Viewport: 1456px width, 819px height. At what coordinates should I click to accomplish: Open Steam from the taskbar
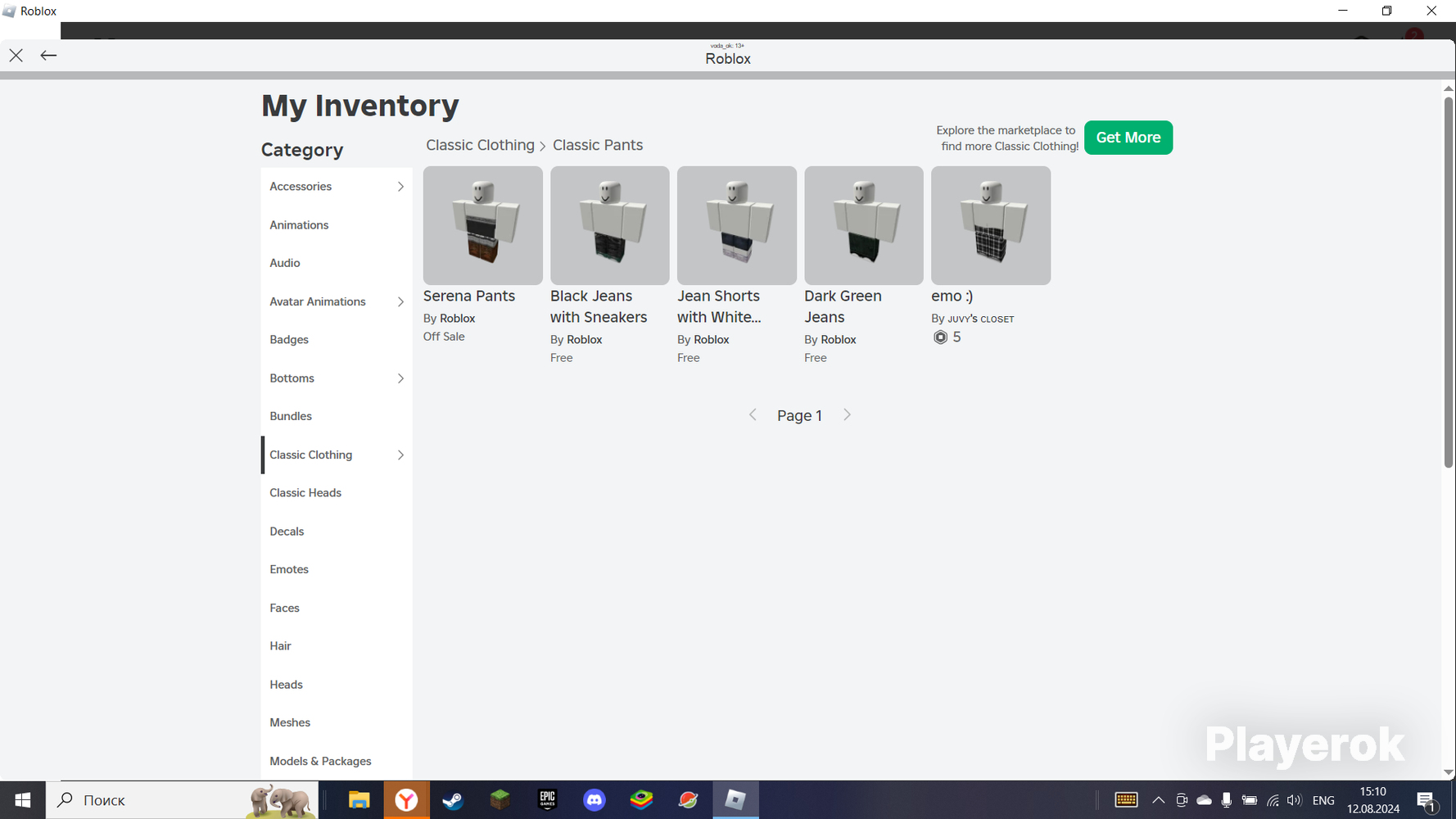tap(453, 800)
